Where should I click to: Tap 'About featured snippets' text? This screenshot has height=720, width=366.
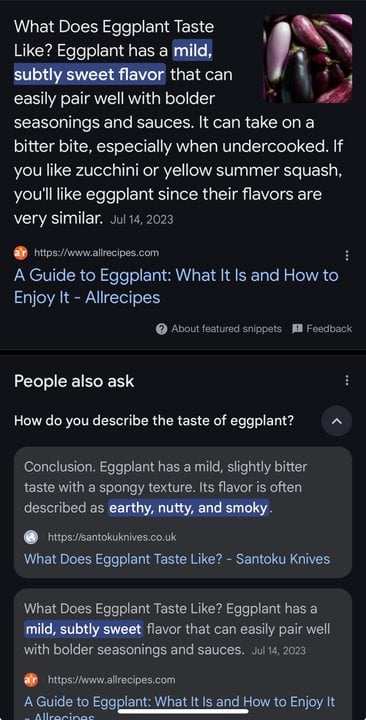pyautogui.click(x=226, y=329)
